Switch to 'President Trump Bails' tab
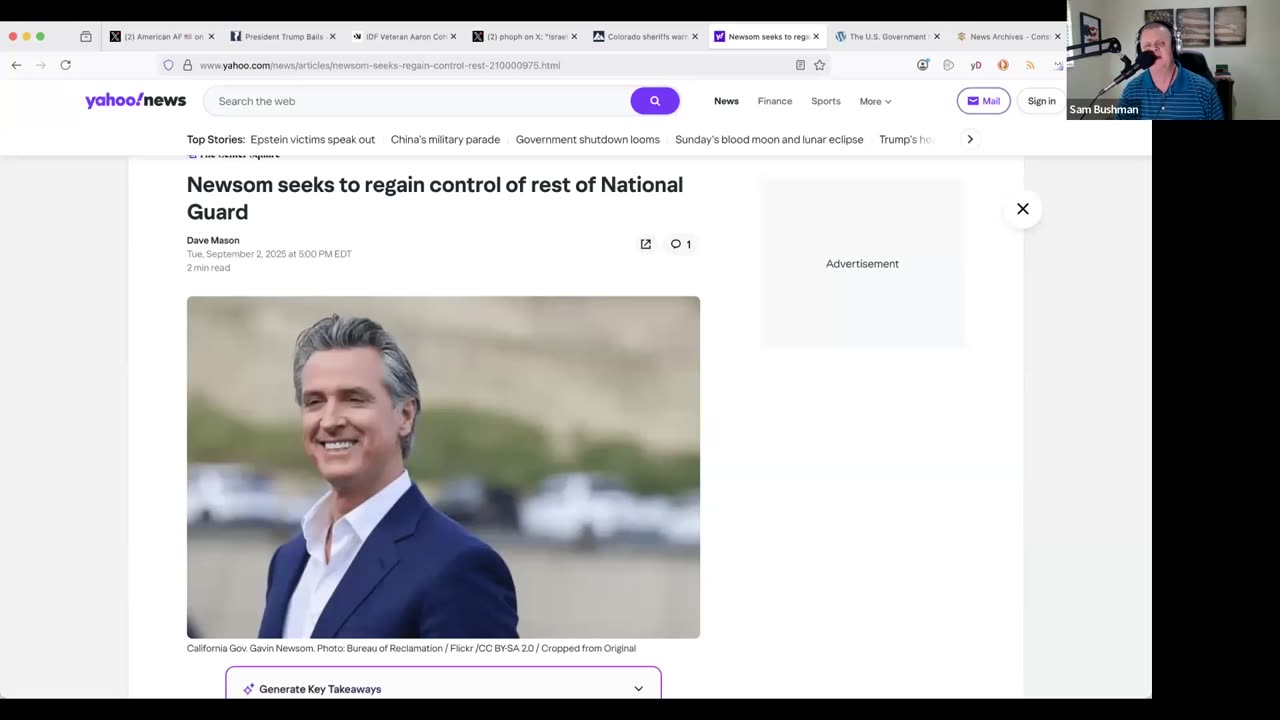This screenshot has height=720, width=1280. point(283,37)
